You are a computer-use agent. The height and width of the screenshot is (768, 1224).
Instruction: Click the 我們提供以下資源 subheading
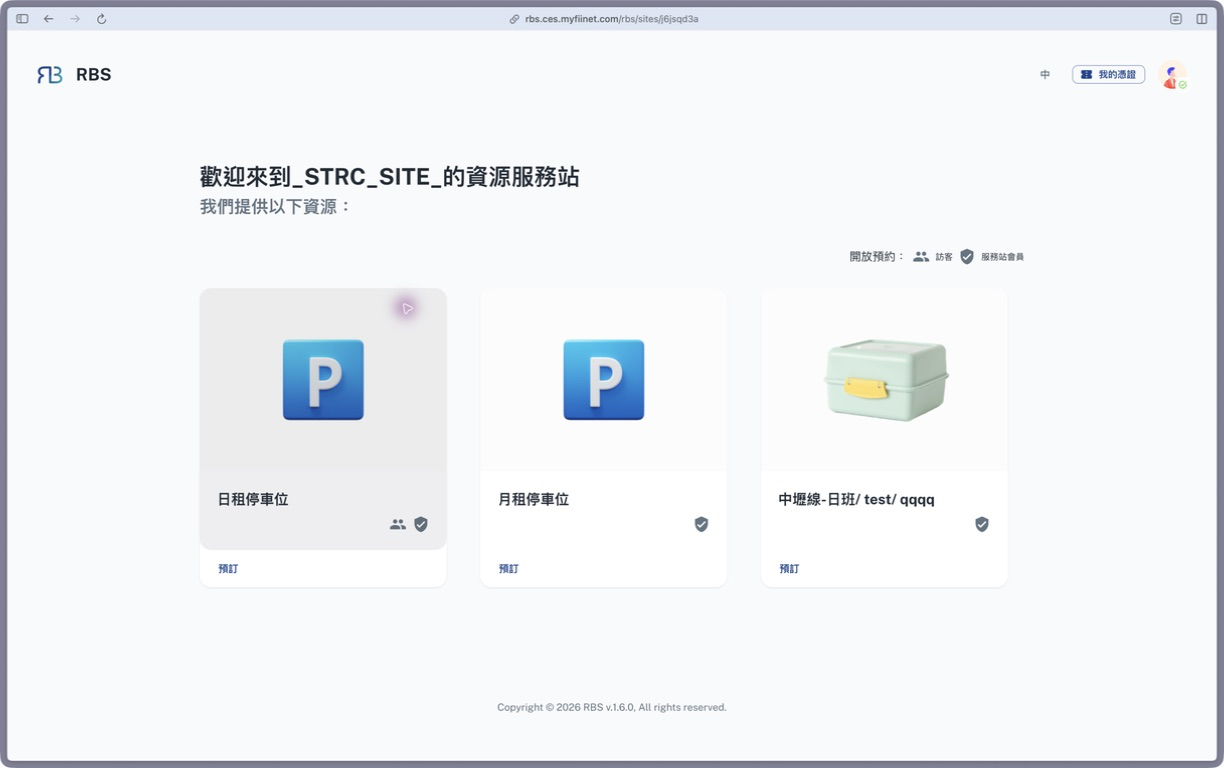point(276,207)
